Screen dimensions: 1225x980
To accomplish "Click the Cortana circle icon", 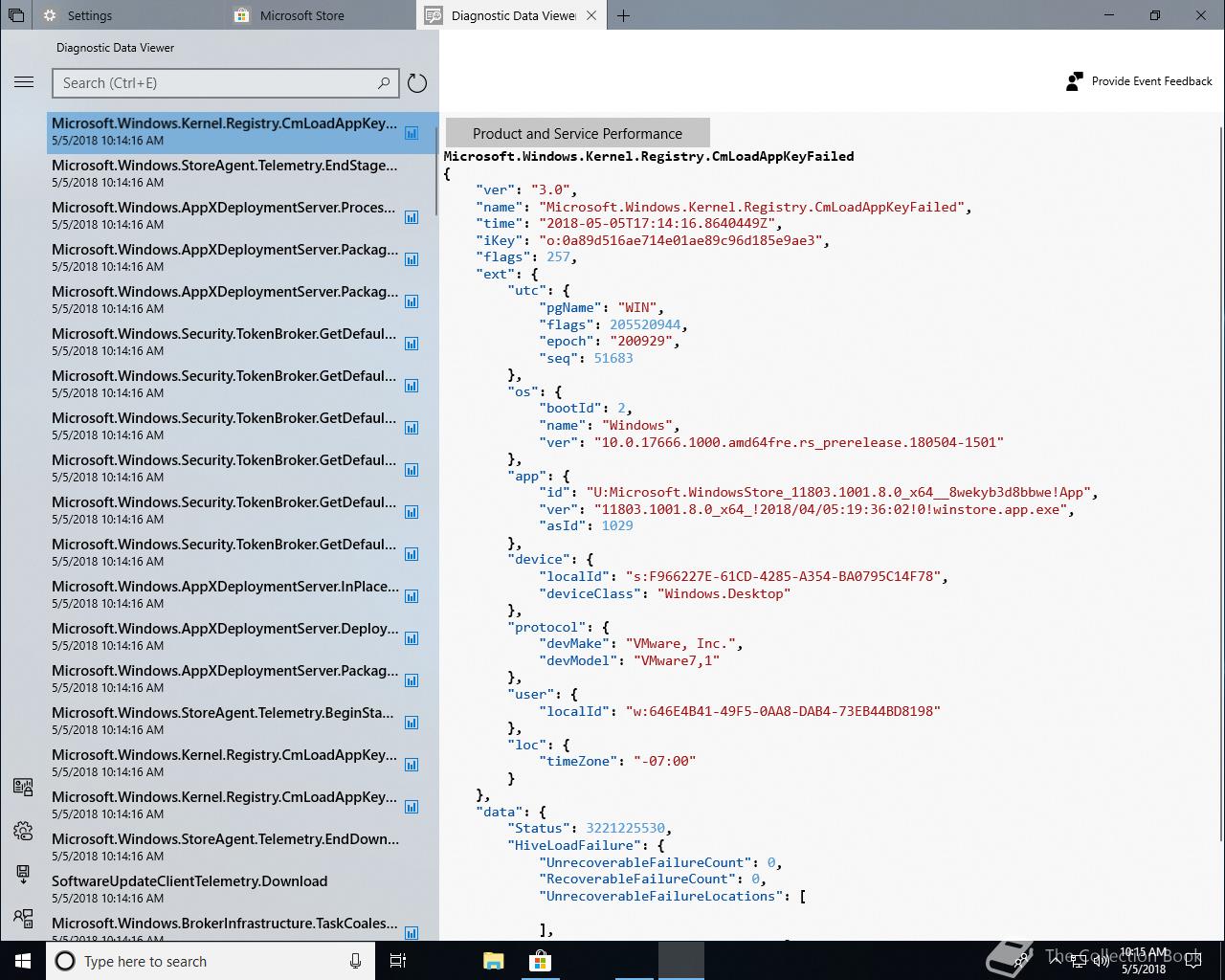I will pos(65,961).
